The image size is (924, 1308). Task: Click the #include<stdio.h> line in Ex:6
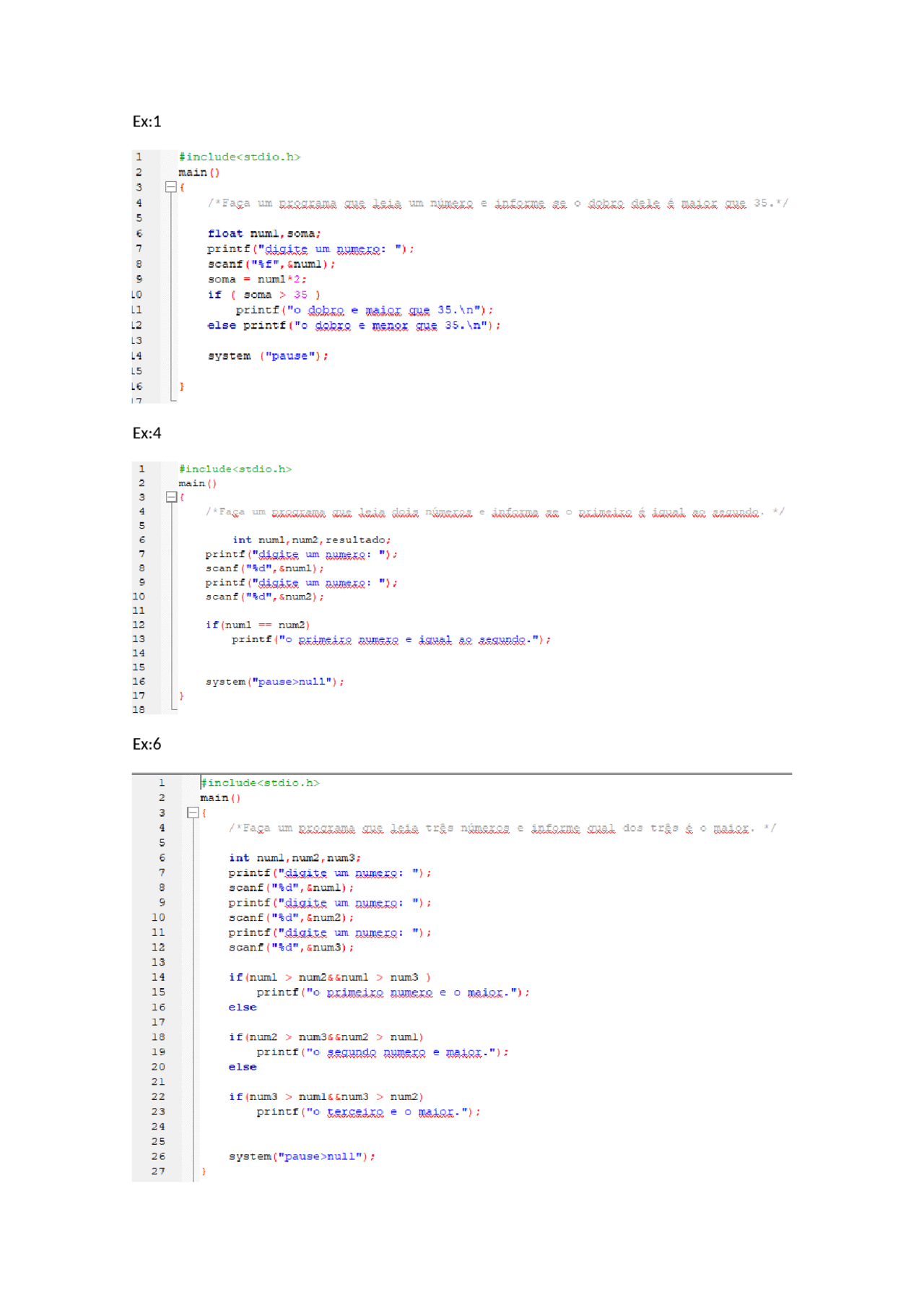point(260,783)
